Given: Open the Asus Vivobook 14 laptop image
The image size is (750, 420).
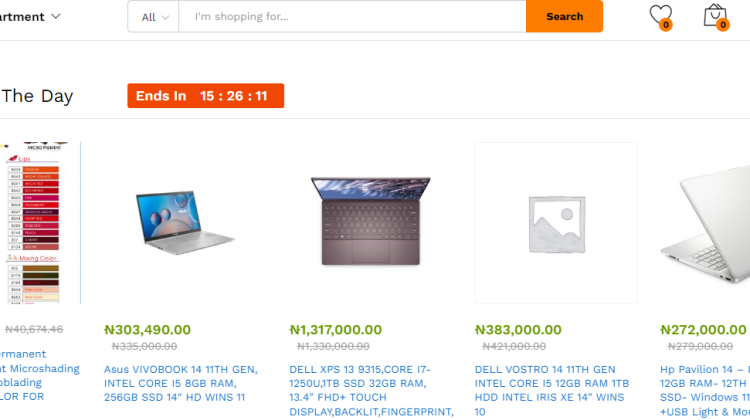Looking at the screenshot, I should click(185, 222).
